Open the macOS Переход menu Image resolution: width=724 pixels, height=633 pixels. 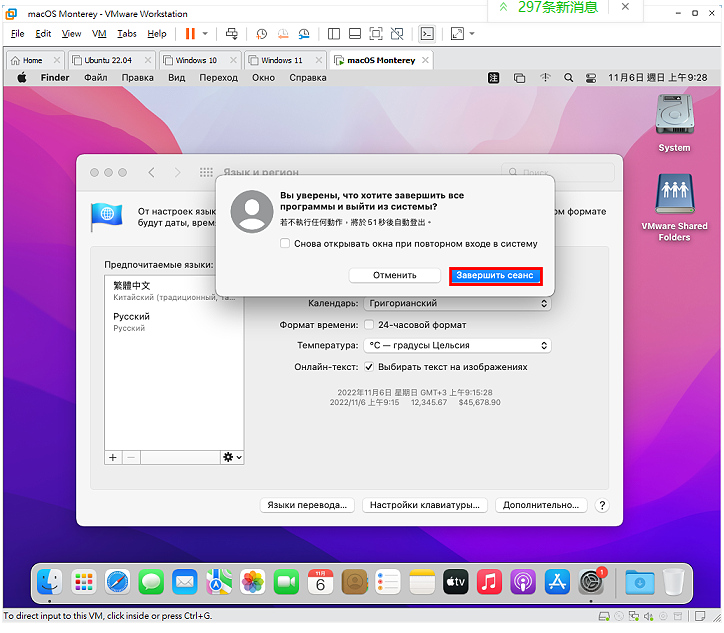tap(218, 78)
